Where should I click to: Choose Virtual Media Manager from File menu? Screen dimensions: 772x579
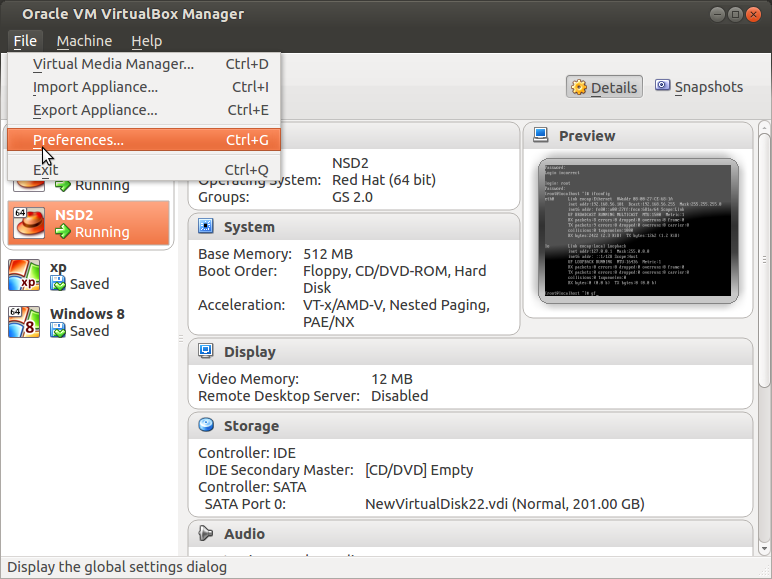pyautogui.click(x=144, y=64)
